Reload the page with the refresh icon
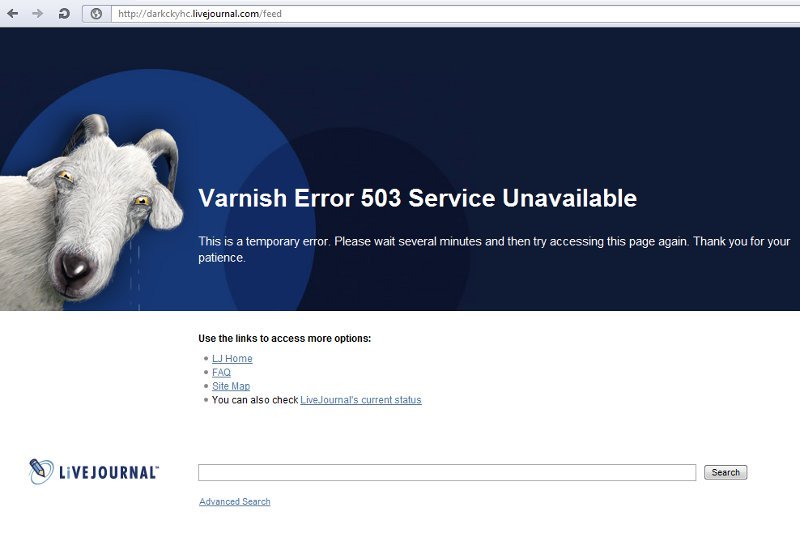Viewport: 800px width, 533px height. [x=64, y=14]
